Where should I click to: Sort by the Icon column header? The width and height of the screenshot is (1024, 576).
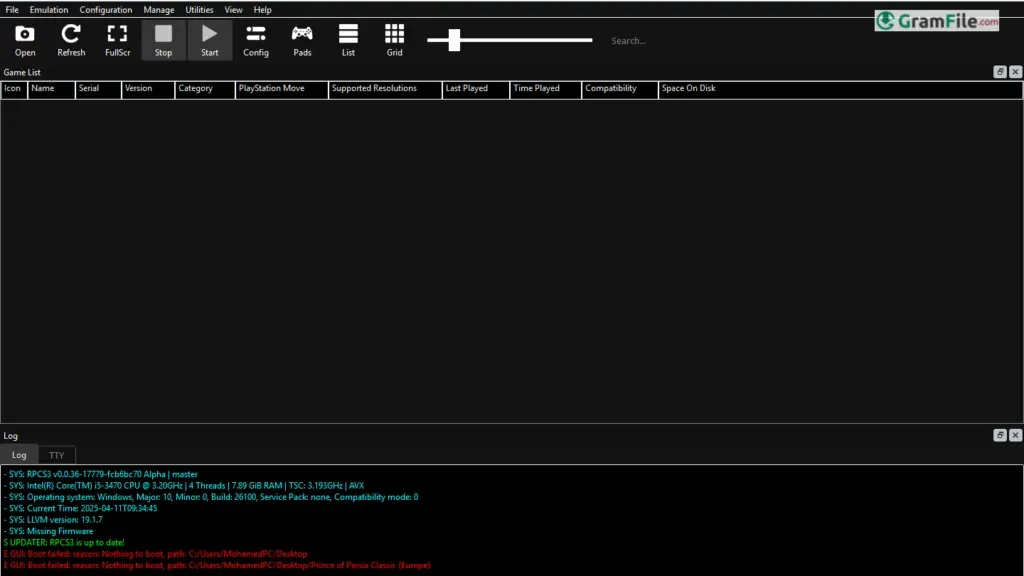coord(14,89)
